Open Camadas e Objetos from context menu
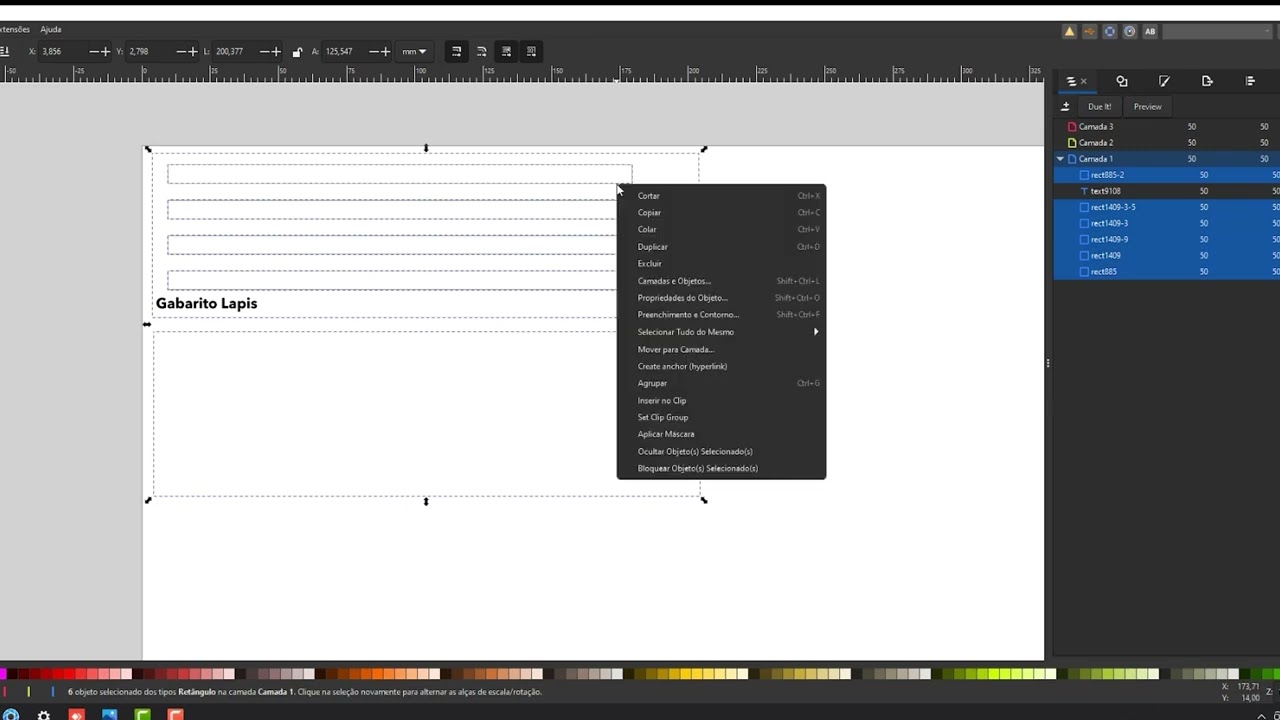This screenshot has width=1280, height=720. point(721,281)
